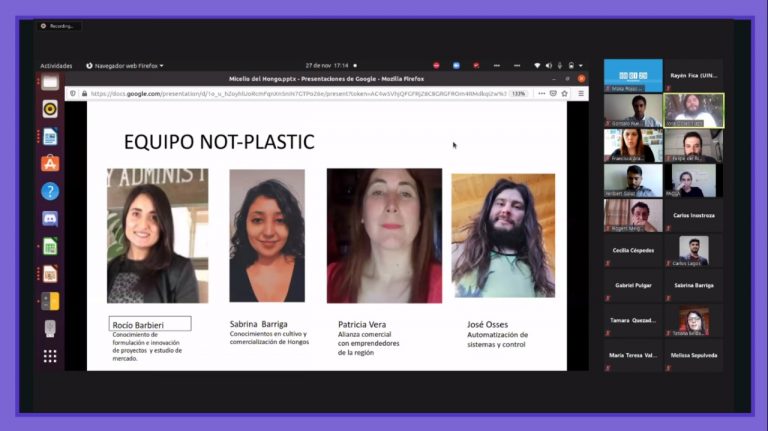Launch Discord from the dock
Screen dimensions: 768x431
pyautogui.click(x=50, y=218)
